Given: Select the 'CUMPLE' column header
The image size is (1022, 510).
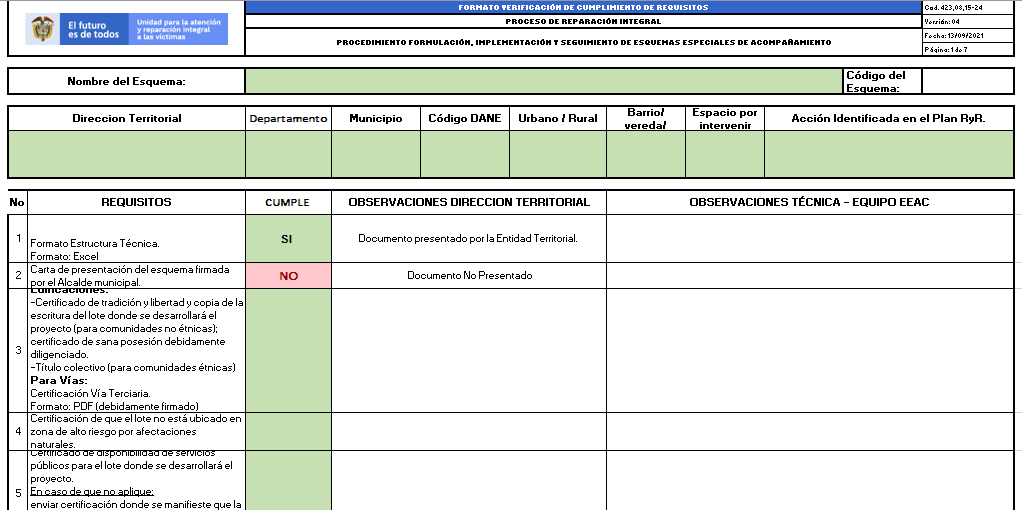Looking at the screenshot, I should pos(288,202).
